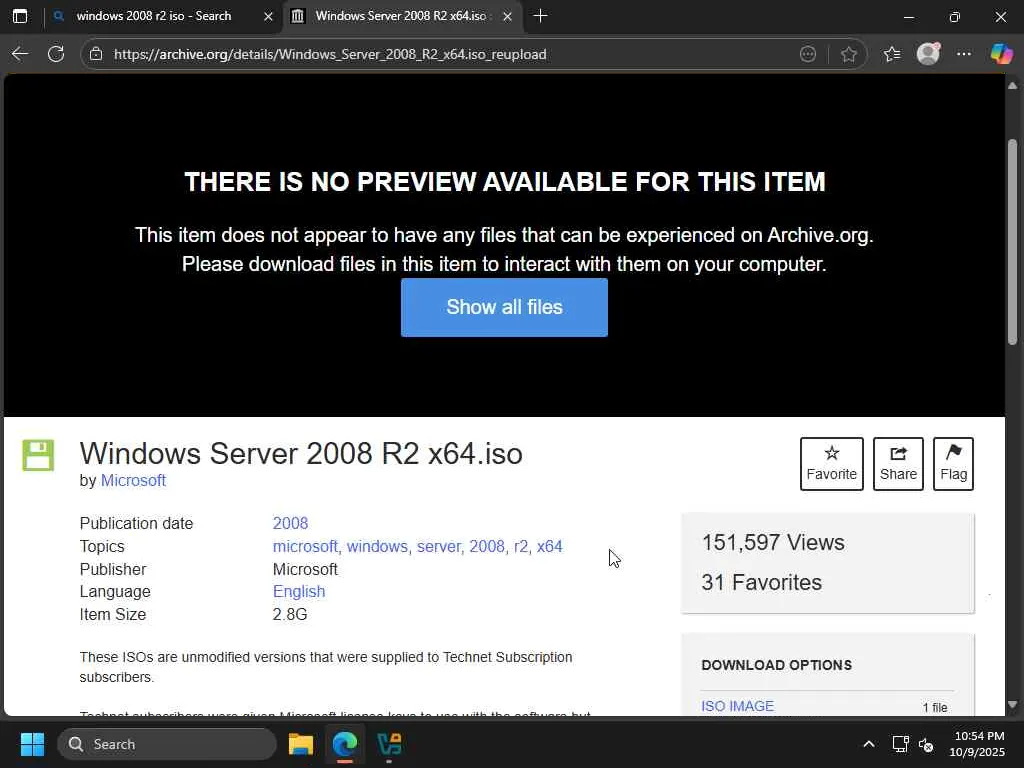The height and width of the screenshot is (768, 1024).
Task: Click the Show all files button
Action: click(x=504, y=308)
